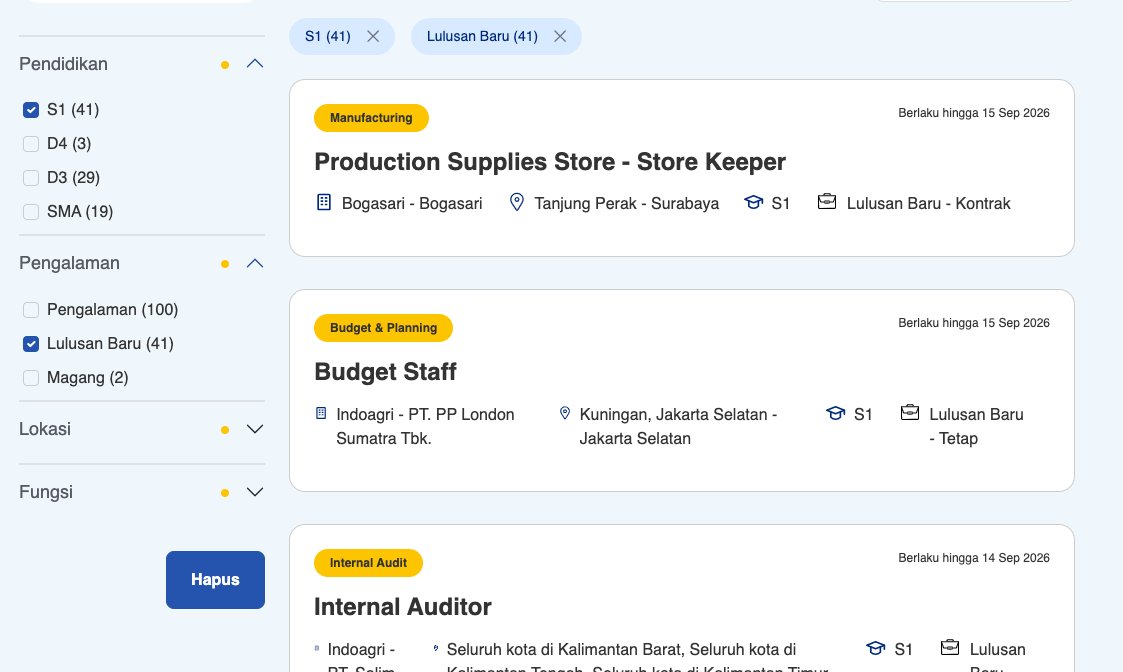Check the D4 (3) checkbox
Image resolution: width=1123 pixels, height=672 pixels.
click(x=31, y=144)
